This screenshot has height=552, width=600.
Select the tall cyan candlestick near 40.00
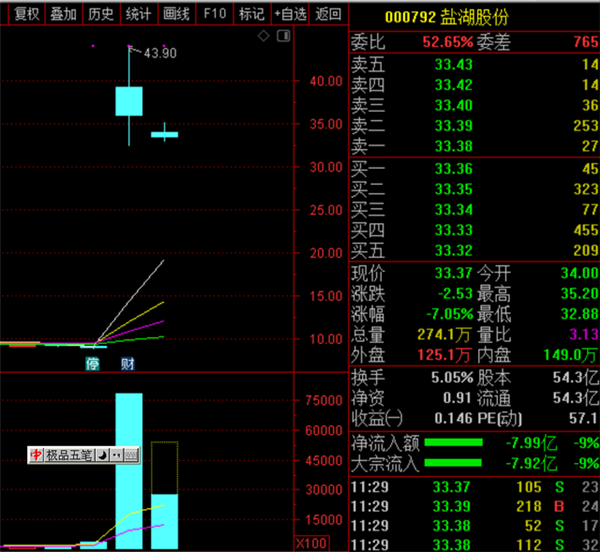pos(129,101)
